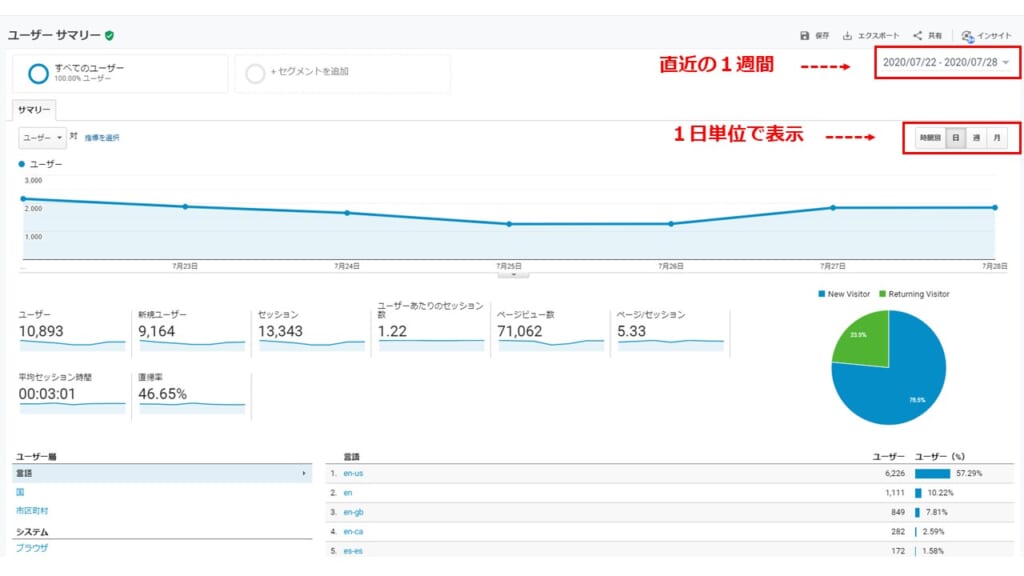Image resolution: width=1024 pixels, height=576 pixels.
Task: Switch the graph to 月 view
Action: 997,138
